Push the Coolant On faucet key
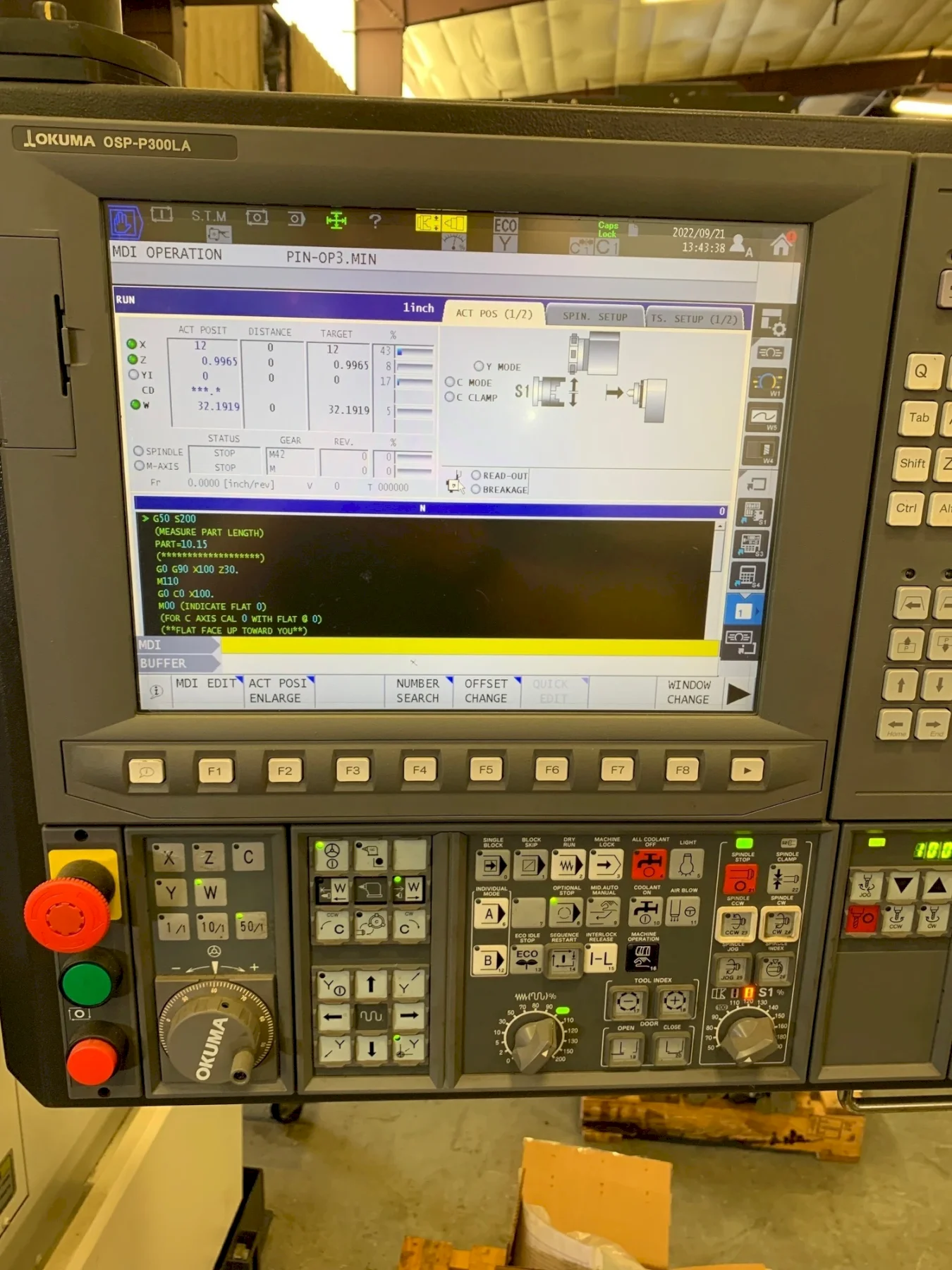This screenshot has height=1270, width=952. [x=645, y=912]
